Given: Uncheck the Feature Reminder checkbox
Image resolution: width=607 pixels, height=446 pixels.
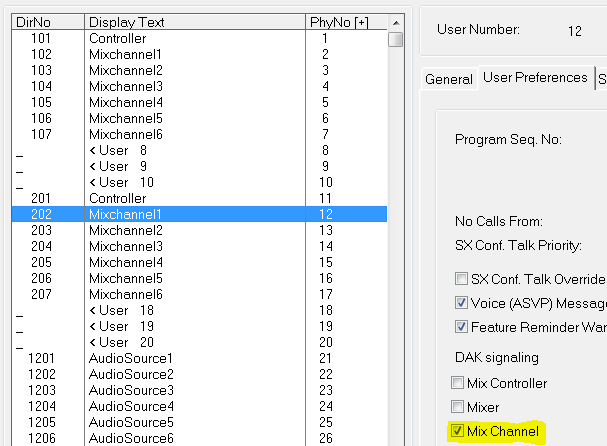Looking at the screenshot, I should (x=461, y=326).
